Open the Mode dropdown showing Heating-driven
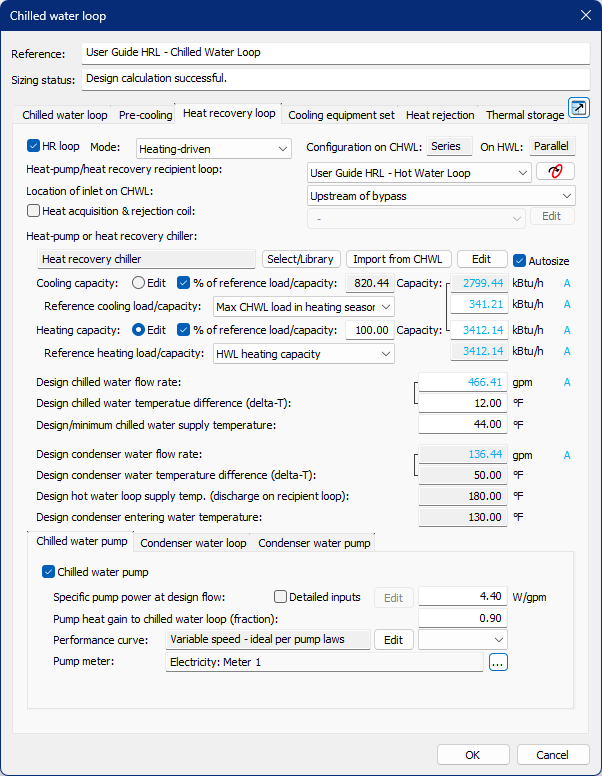Viewport: 602px width, 776px height. pos(213,148)
